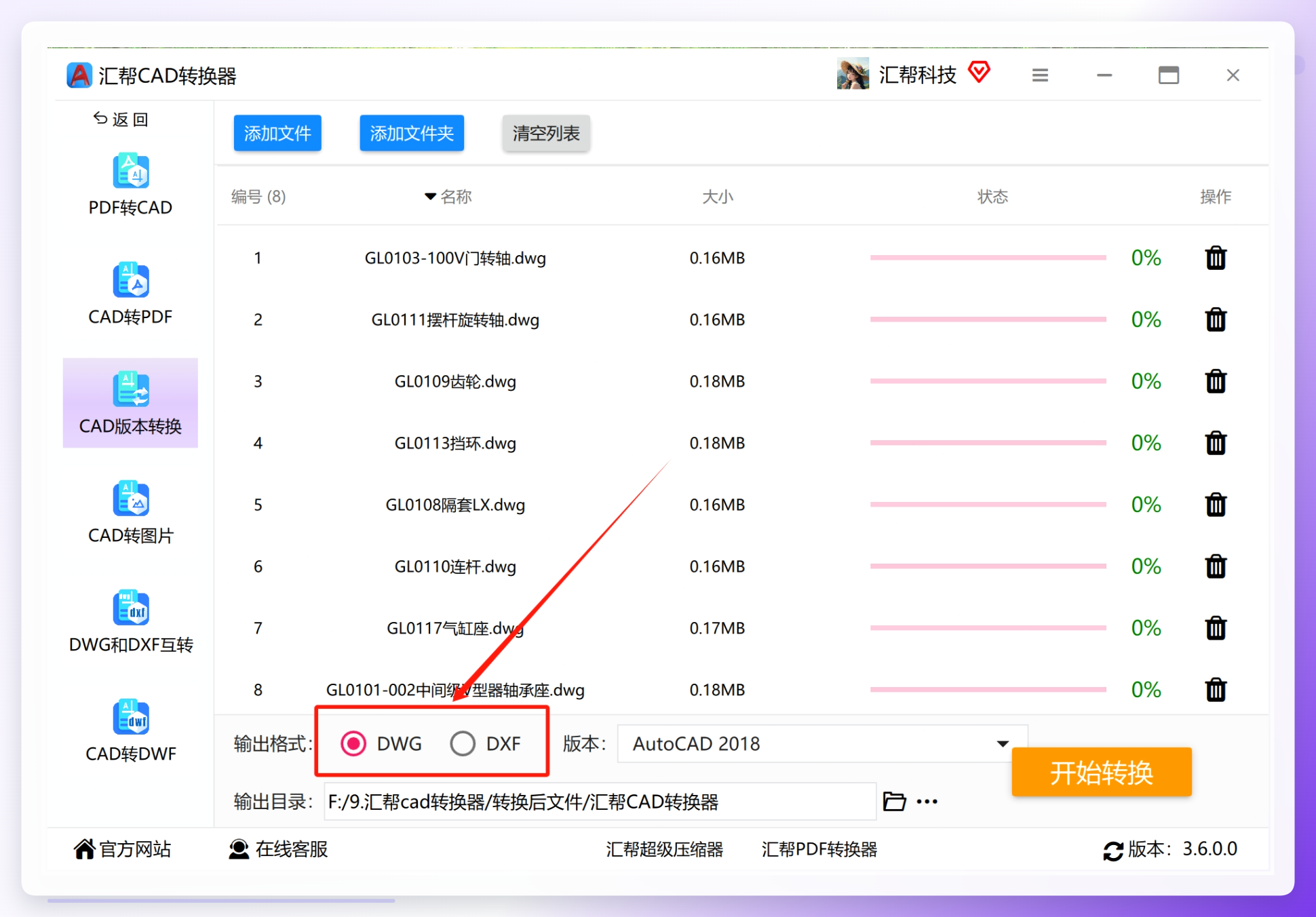Screen dimensions: 1316x917
Task: Select the DWG output format radio
Action: pos(353,744)
